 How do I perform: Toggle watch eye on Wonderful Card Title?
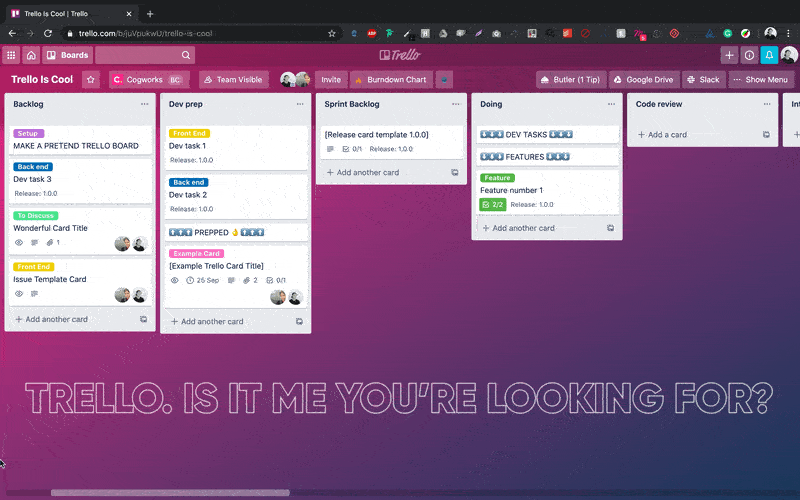click(19, 243)
